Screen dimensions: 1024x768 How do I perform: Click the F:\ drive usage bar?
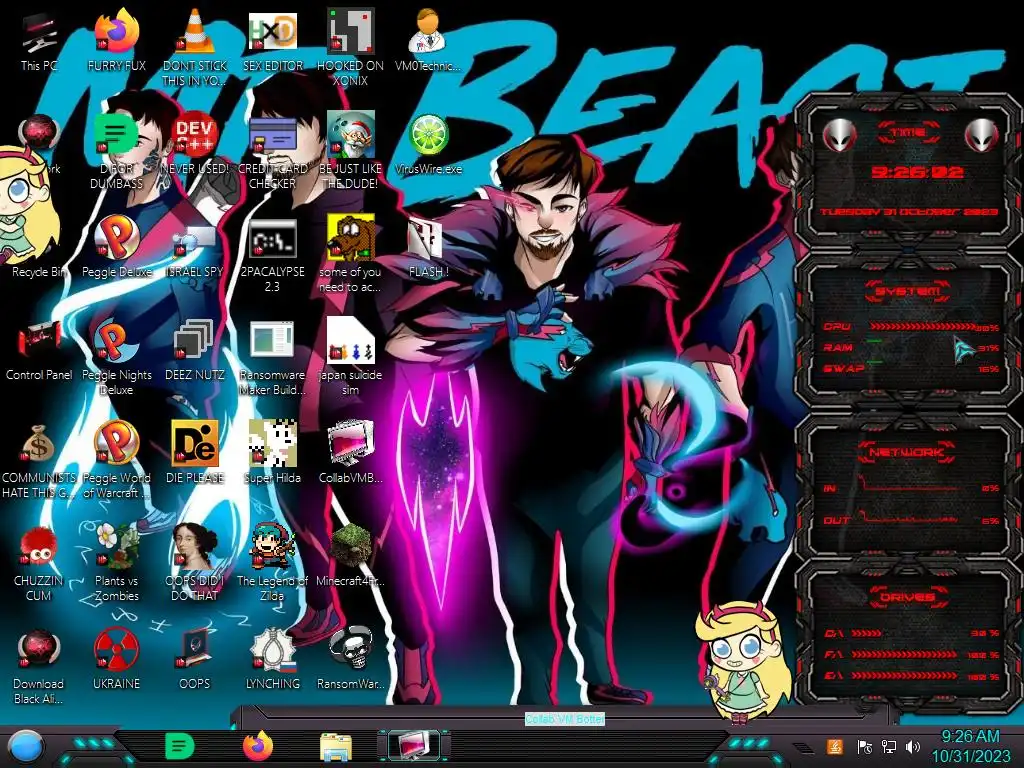click(904, 654)
